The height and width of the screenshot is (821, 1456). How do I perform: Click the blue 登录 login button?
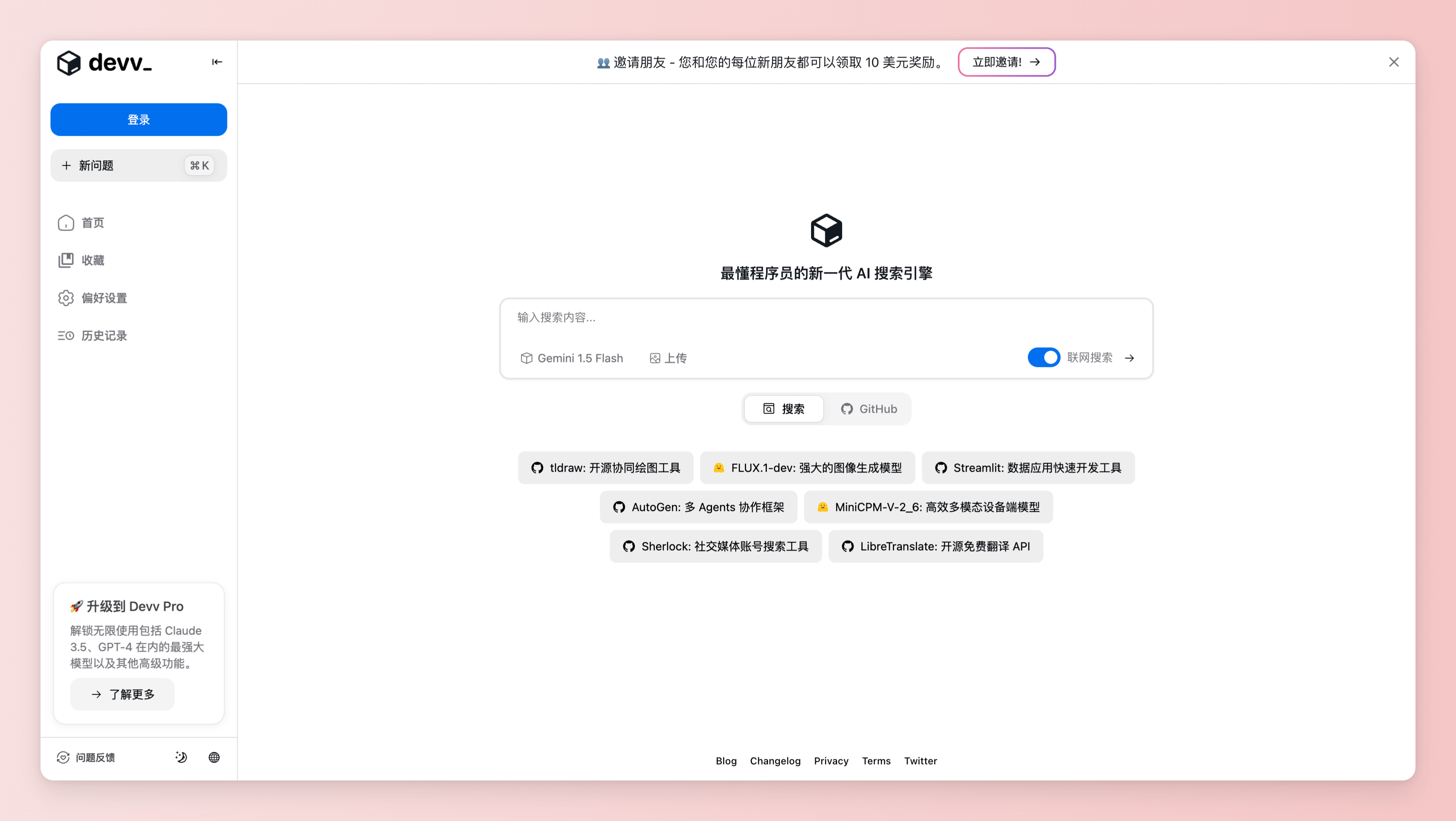tap(139, 119)
